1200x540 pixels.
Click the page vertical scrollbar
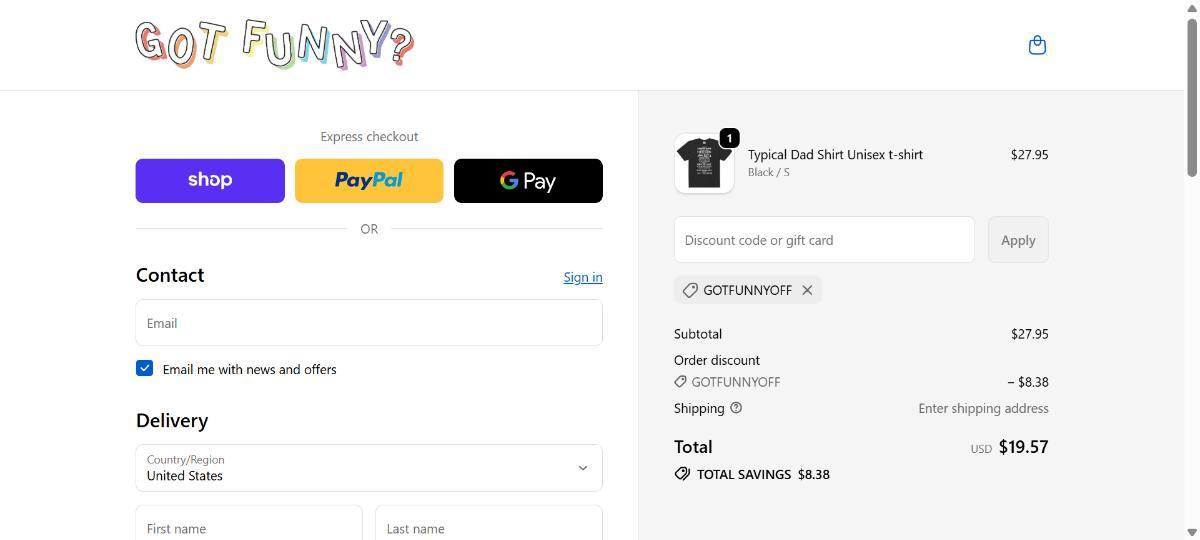point(1191,100)
